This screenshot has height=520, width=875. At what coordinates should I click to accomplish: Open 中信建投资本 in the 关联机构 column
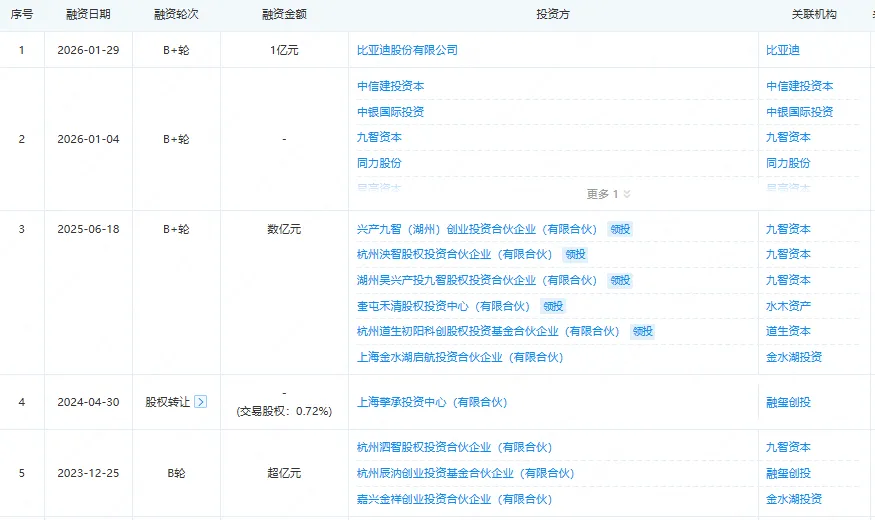click(799, 86)
